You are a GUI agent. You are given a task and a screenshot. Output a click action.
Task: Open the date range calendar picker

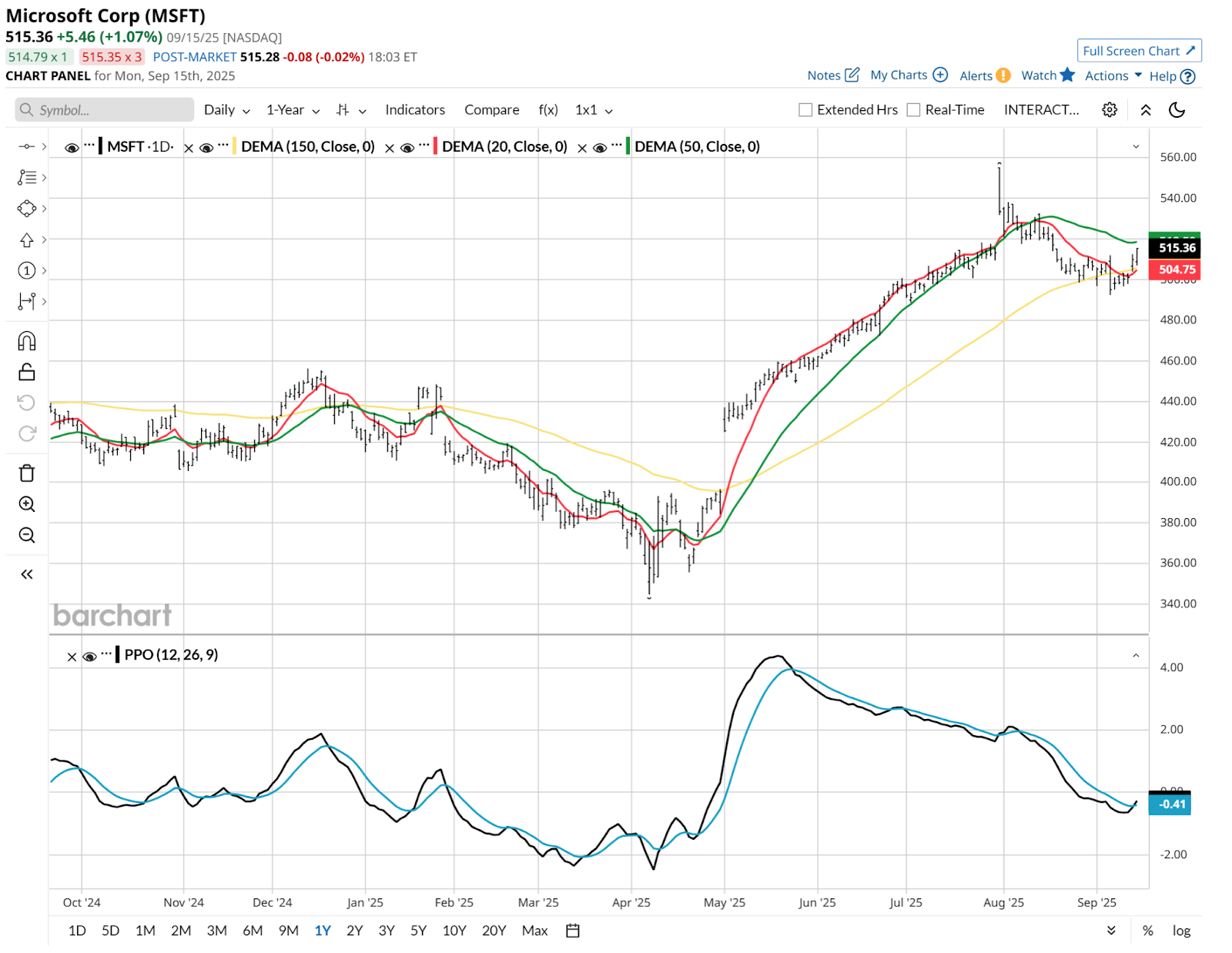pyautogui.click(x=572, y=931)
